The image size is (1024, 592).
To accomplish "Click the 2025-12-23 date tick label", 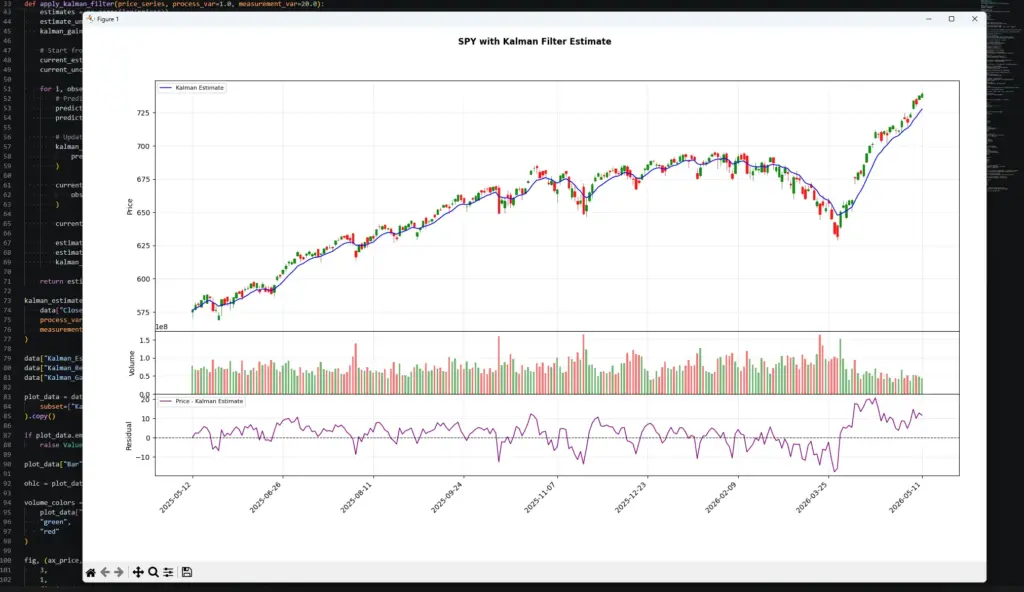I will click(x=631, y=498).
